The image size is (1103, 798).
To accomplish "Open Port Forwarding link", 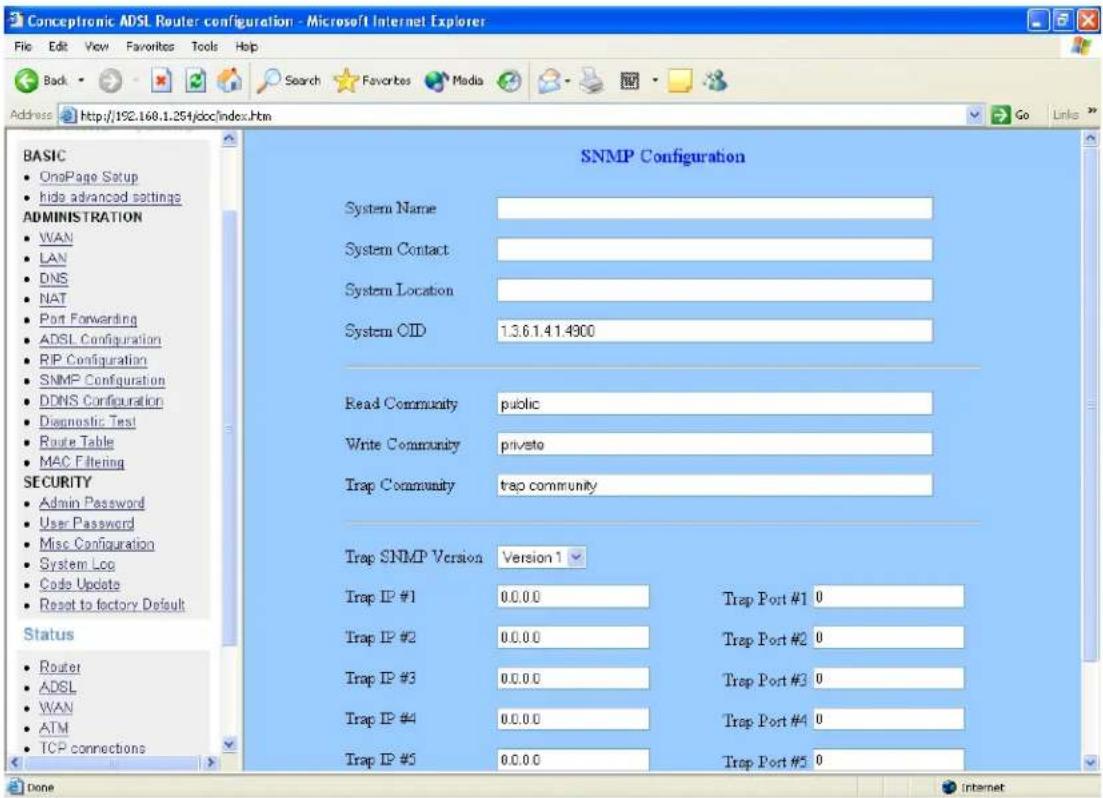I will (x=88, y=319).
